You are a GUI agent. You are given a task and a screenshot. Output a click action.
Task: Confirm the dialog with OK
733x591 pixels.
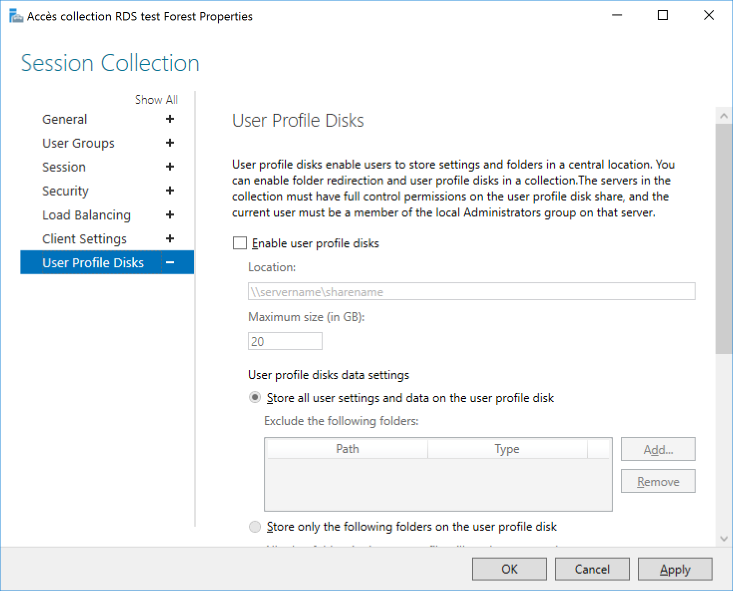pyautogui.click(x=509, y=569)
